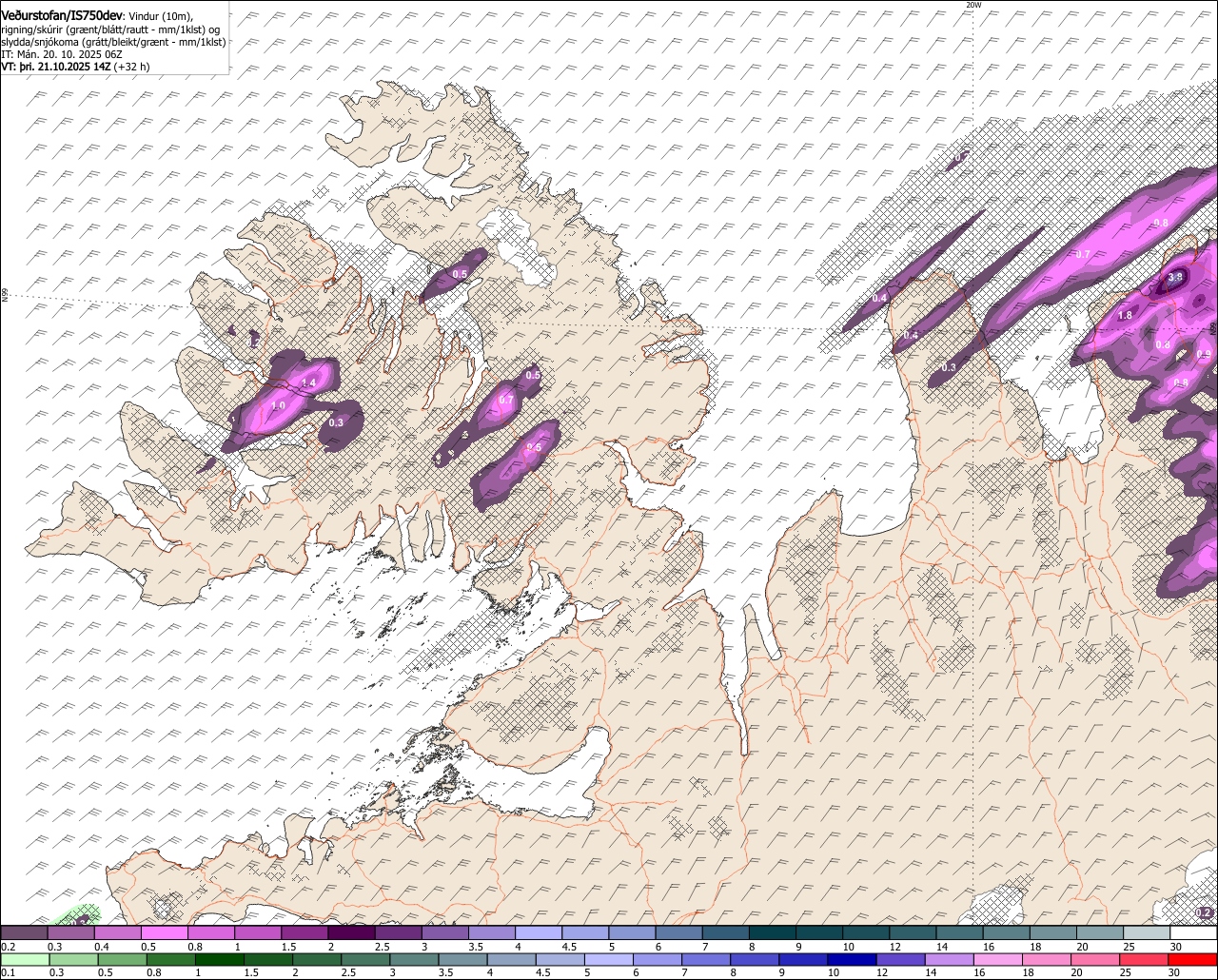Click the valid time 'VT: þri. 21.10.2025 14Z (+32 h)'
This screenshot has width=1218, height=980.
[75, 67]
